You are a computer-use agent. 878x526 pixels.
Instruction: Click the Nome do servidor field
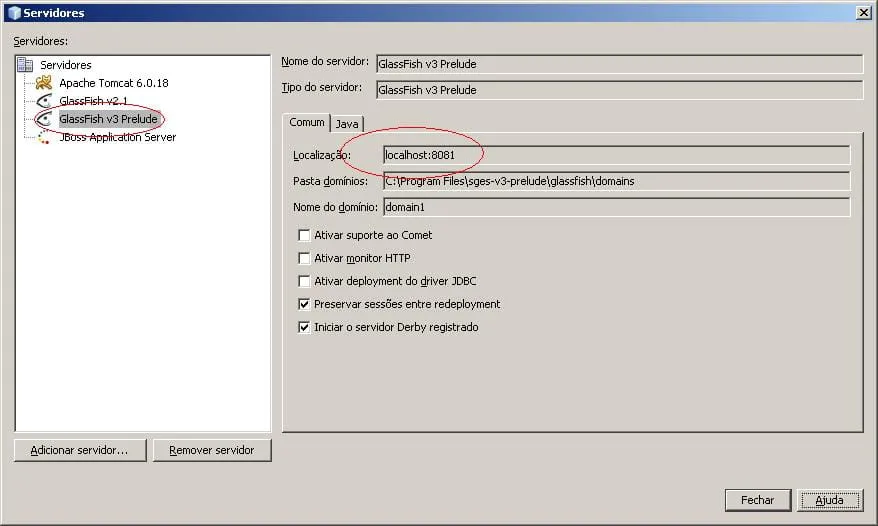(x=619, y=64)
